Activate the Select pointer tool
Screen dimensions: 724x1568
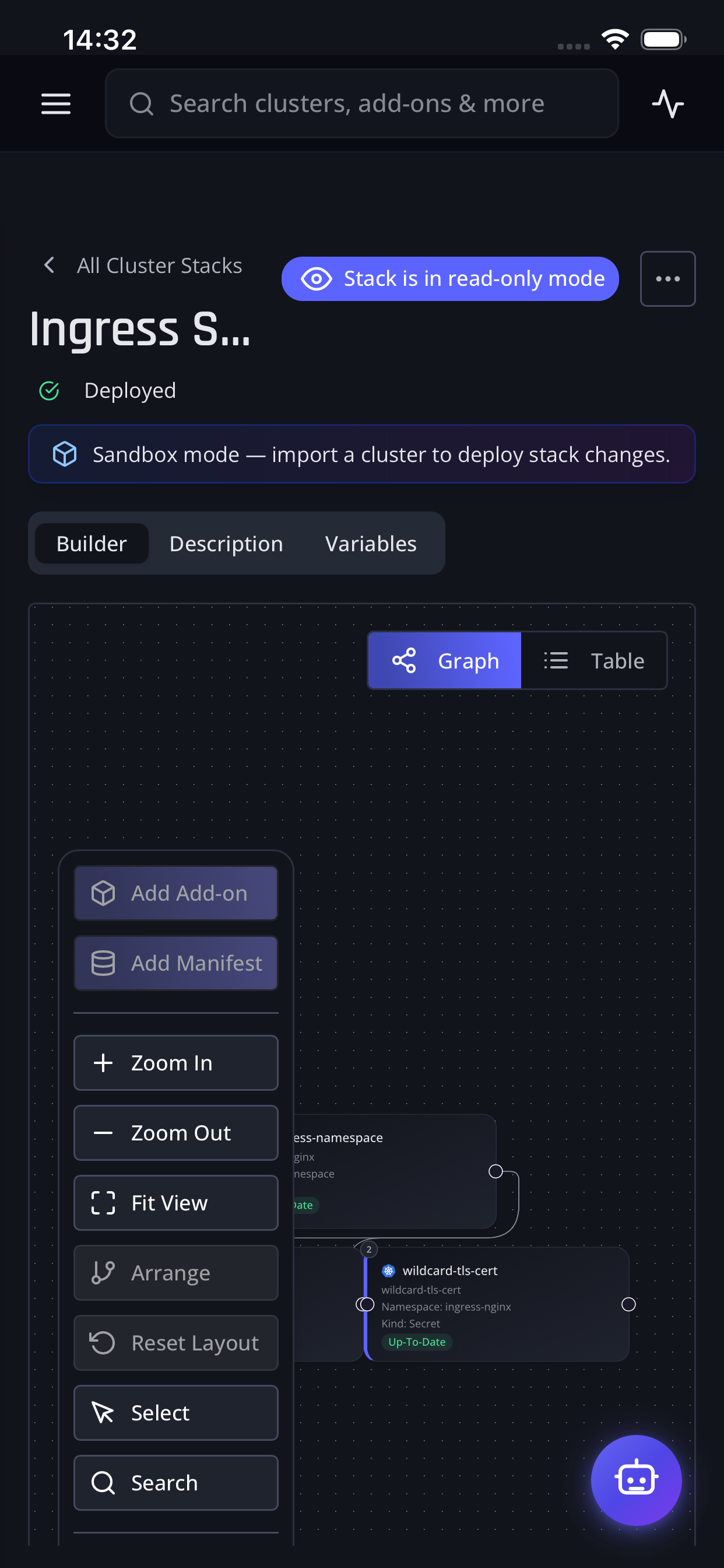(x=176, y=1412)
